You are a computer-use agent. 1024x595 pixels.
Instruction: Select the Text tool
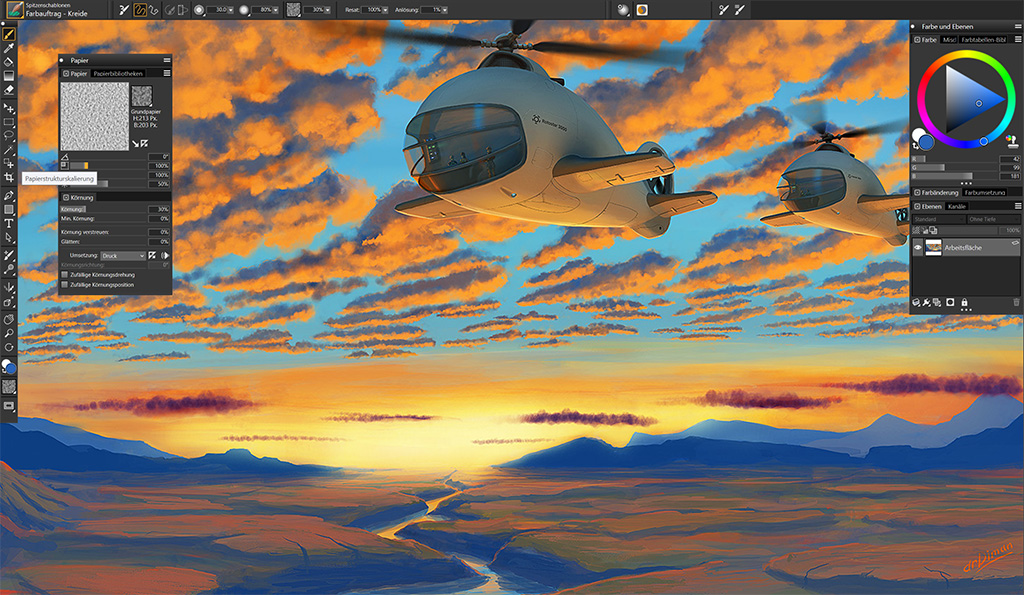pyautogui.click(x=8, y=223)
